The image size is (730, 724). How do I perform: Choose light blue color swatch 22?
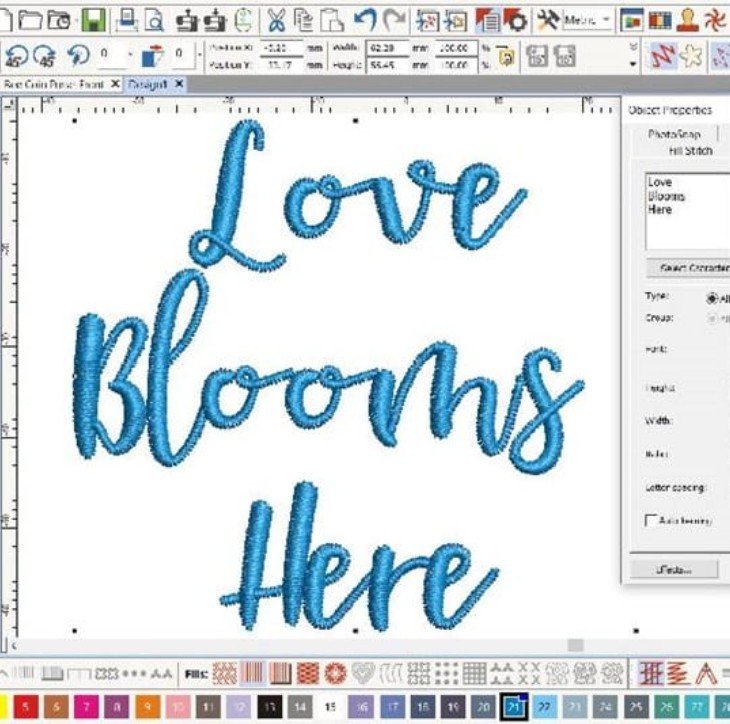[545, 707]
